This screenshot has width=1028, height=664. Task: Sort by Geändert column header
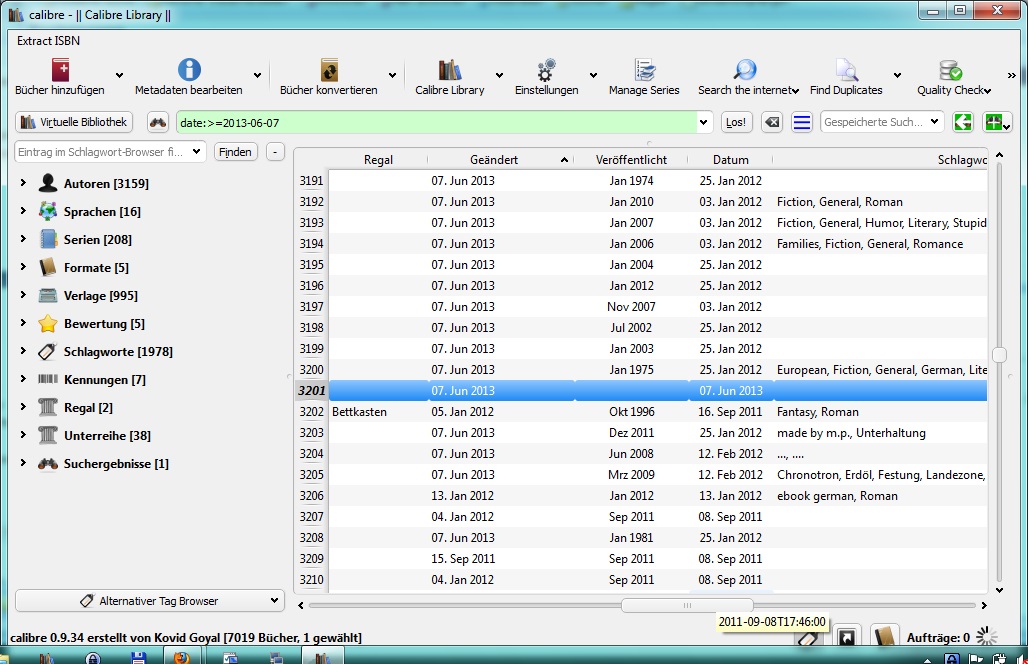500,159
